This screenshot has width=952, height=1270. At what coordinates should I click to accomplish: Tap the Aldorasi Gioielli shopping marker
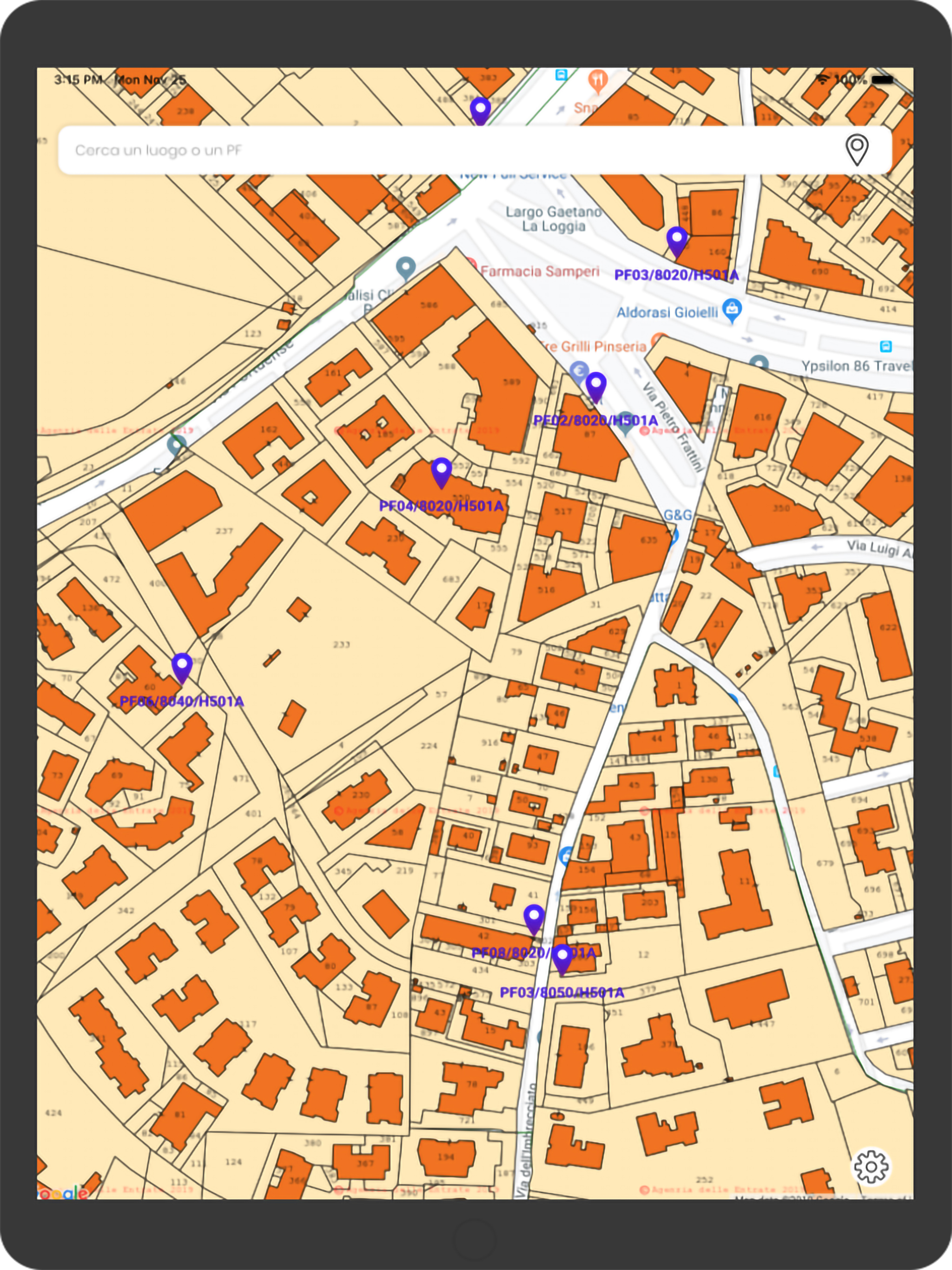[x=732, y=311]
